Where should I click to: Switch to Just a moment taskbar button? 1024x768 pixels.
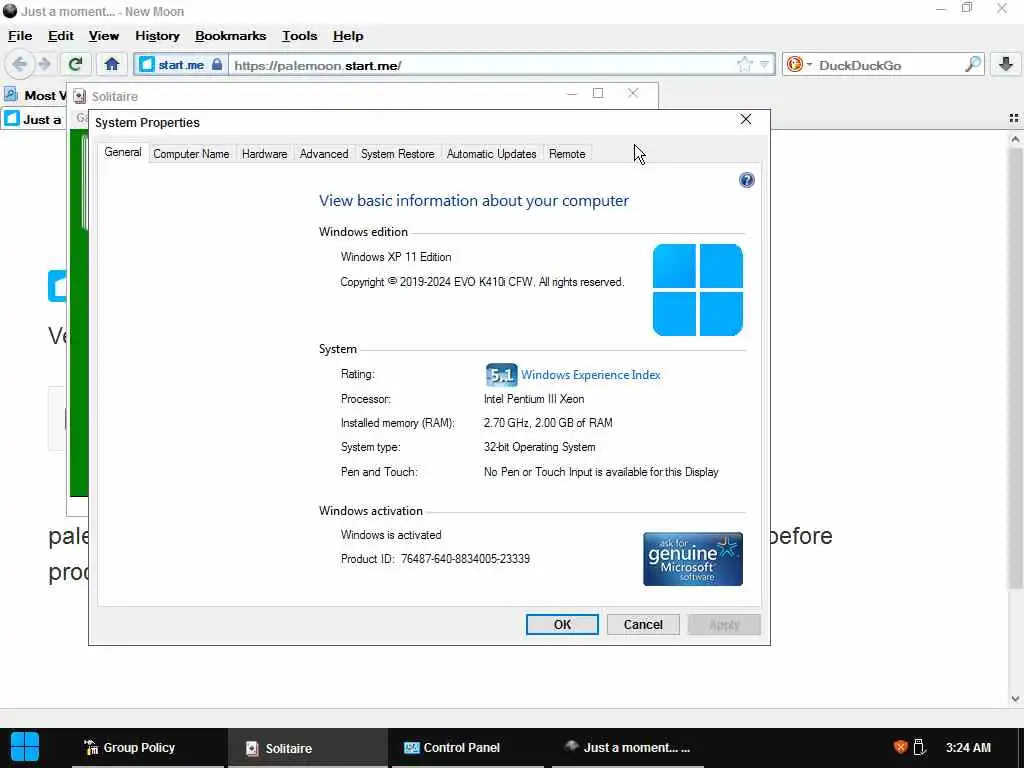coord(628,747)
